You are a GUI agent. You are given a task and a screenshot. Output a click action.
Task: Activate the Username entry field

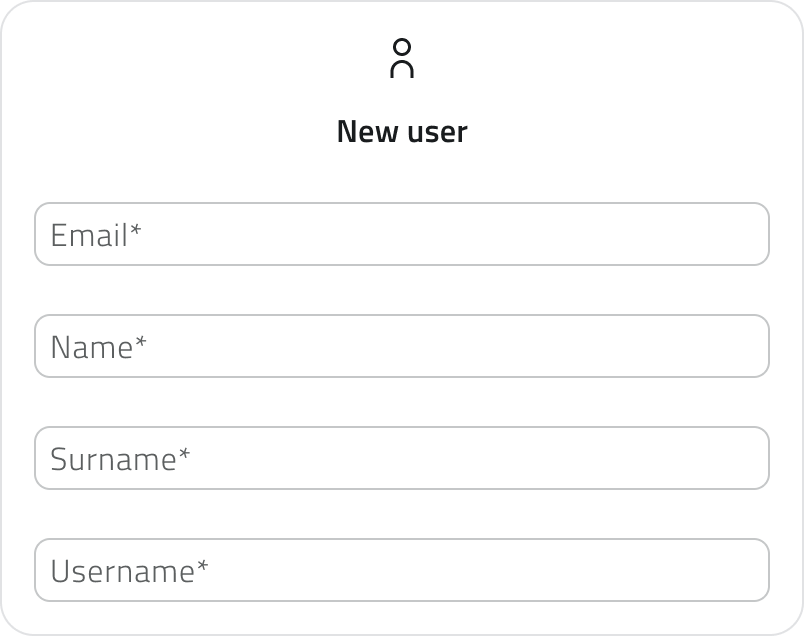pyautogui.click(x=400, y=569)
